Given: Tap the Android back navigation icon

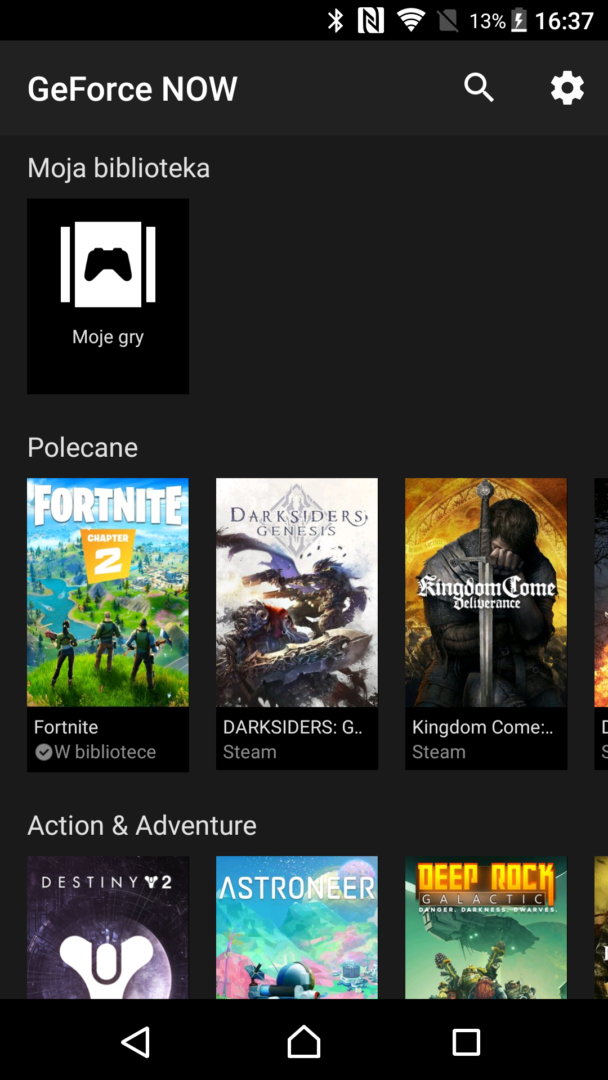Looking at the screenshot, I should coord(135,1042).
